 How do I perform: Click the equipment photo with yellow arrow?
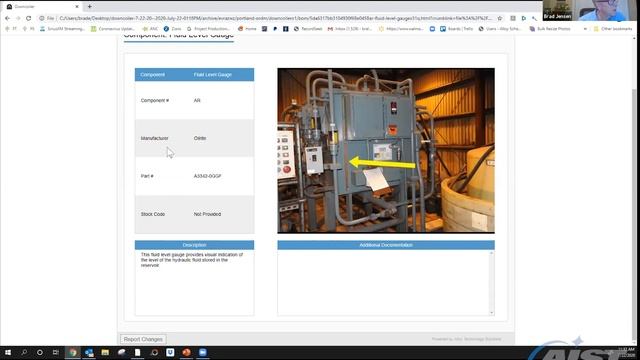coord(386,151)
